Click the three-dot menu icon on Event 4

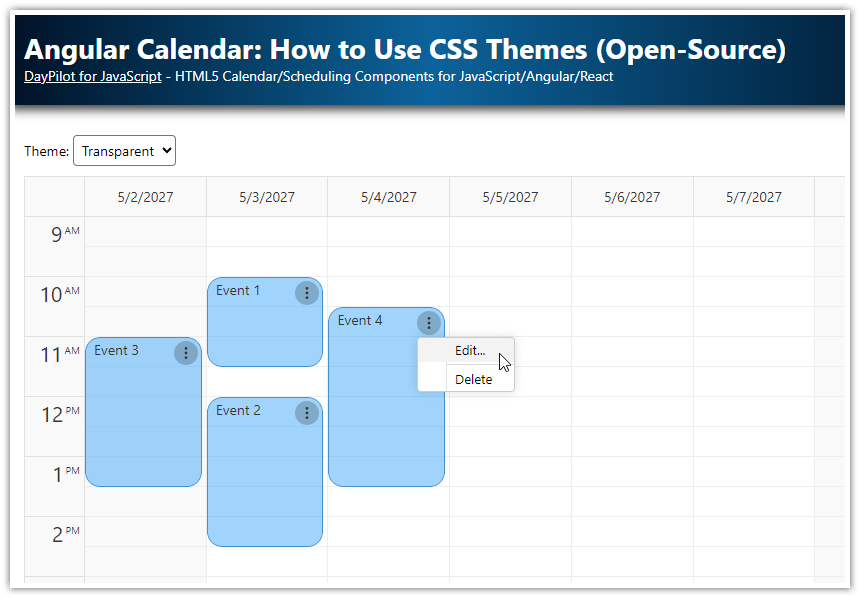(x=428, y=322)
